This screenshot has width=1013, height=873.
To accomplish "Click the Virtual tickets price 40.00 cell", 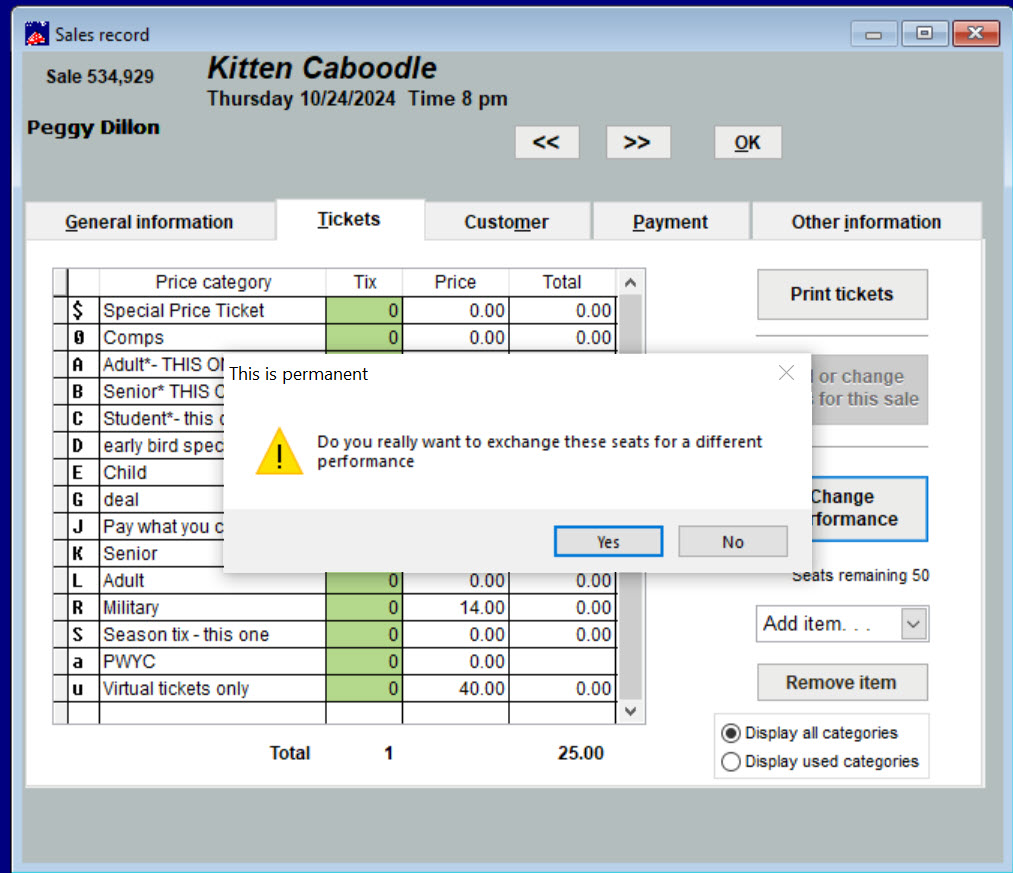I will (455, 689).
